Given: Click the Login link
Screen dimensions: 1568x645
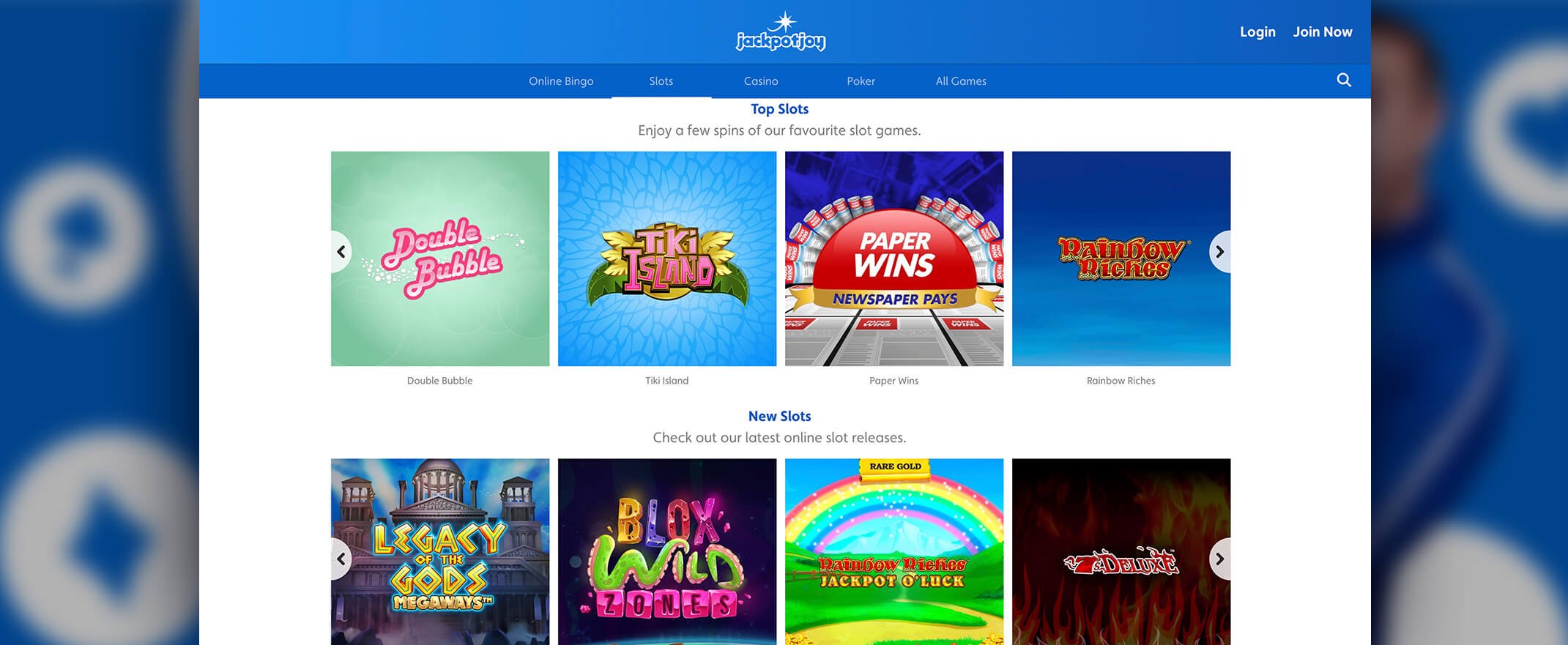Looking at the screenshot, I should point(1257,31).
